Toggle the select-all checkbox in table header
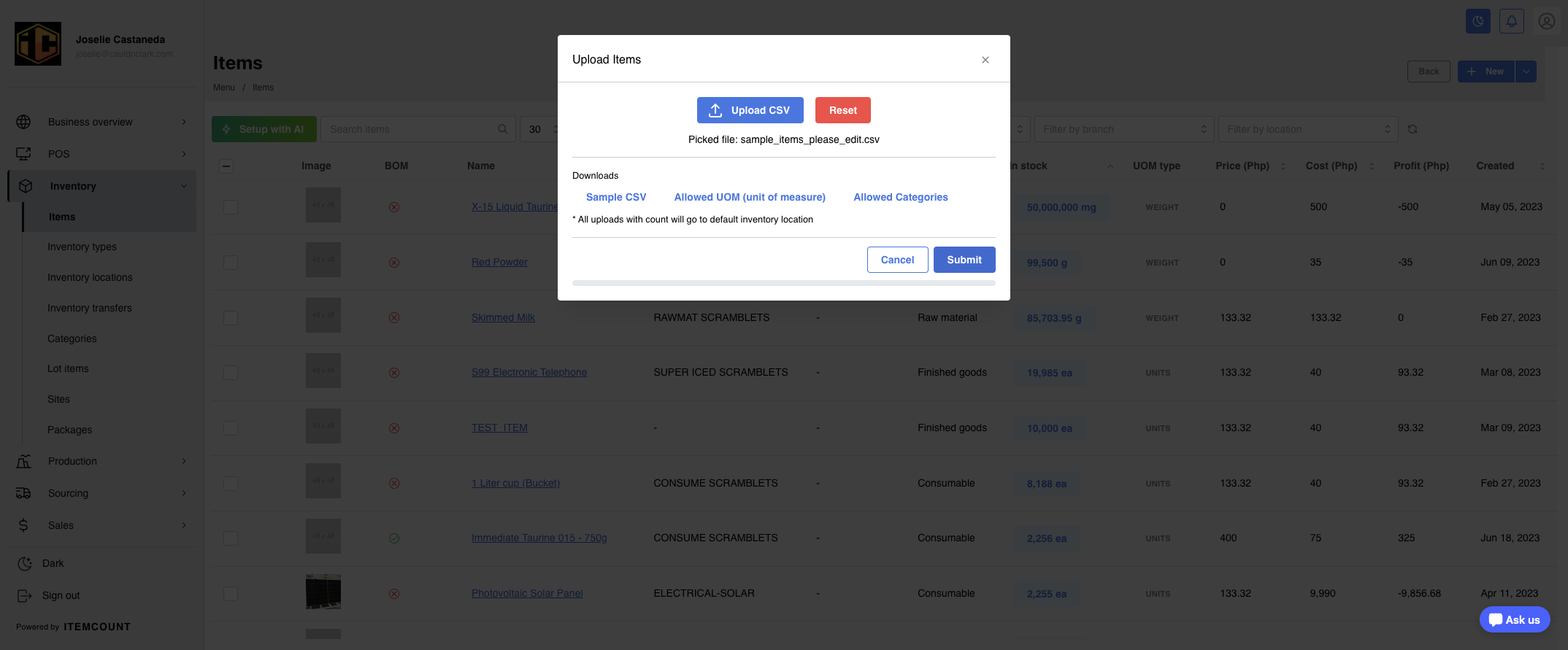The image size is (1568, 650). (226, 166)
